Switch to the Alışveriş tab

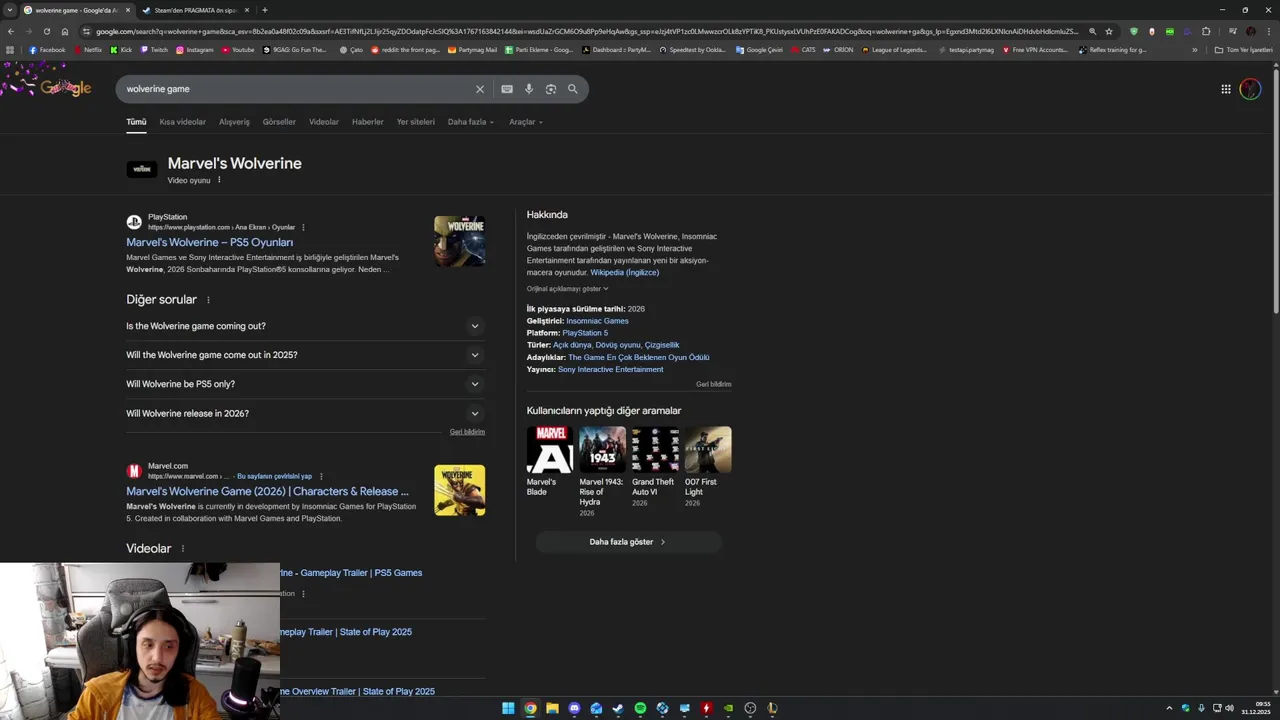234,122
